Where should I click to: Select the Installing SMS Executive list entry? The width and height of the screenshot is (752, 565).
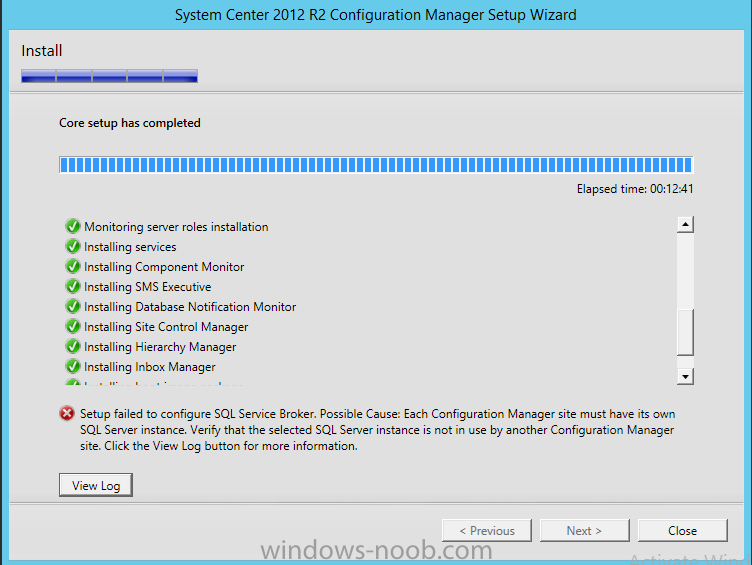pos(147,287)
